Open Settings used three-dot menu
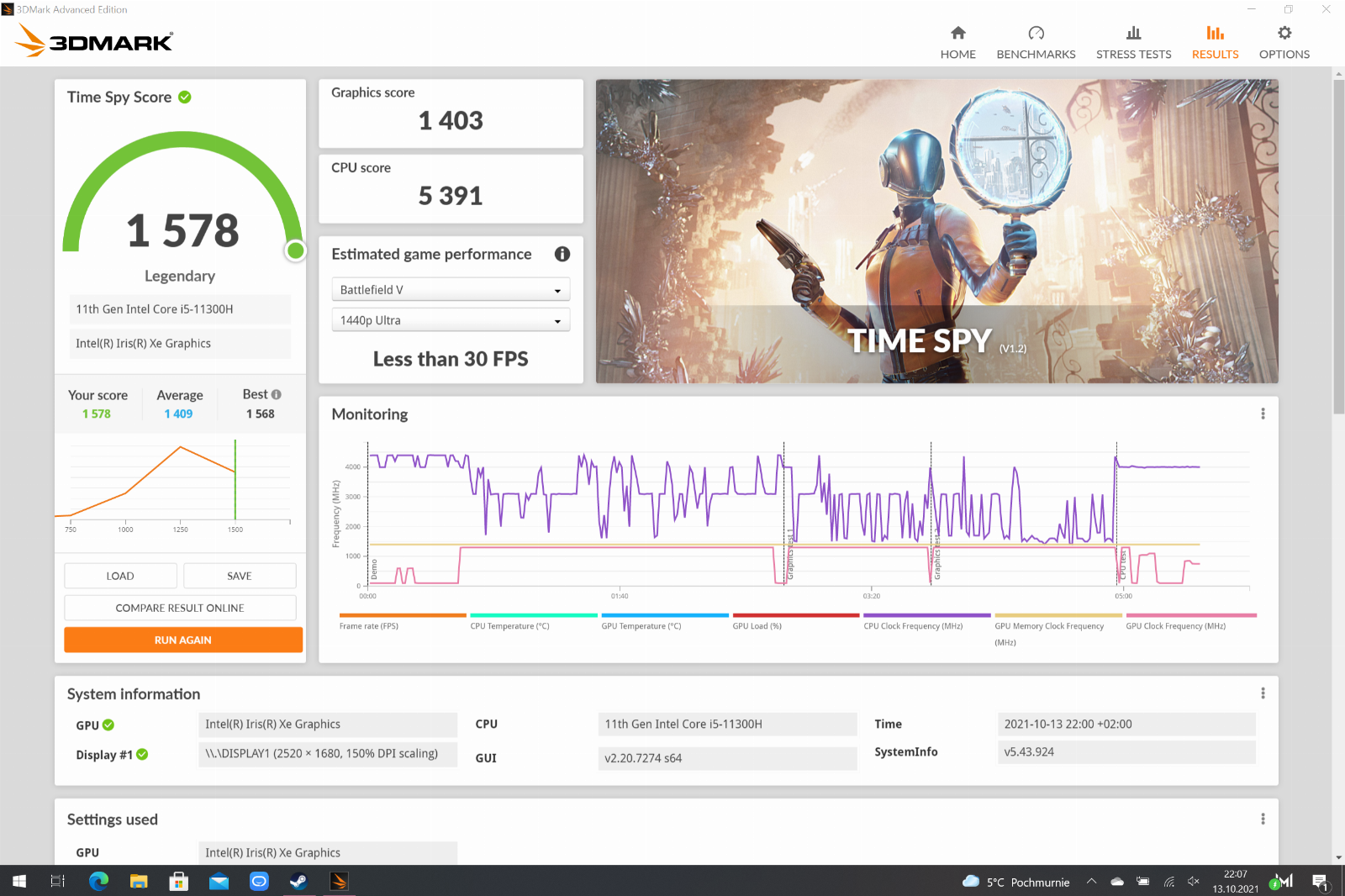 click(x=1263, y=819)
